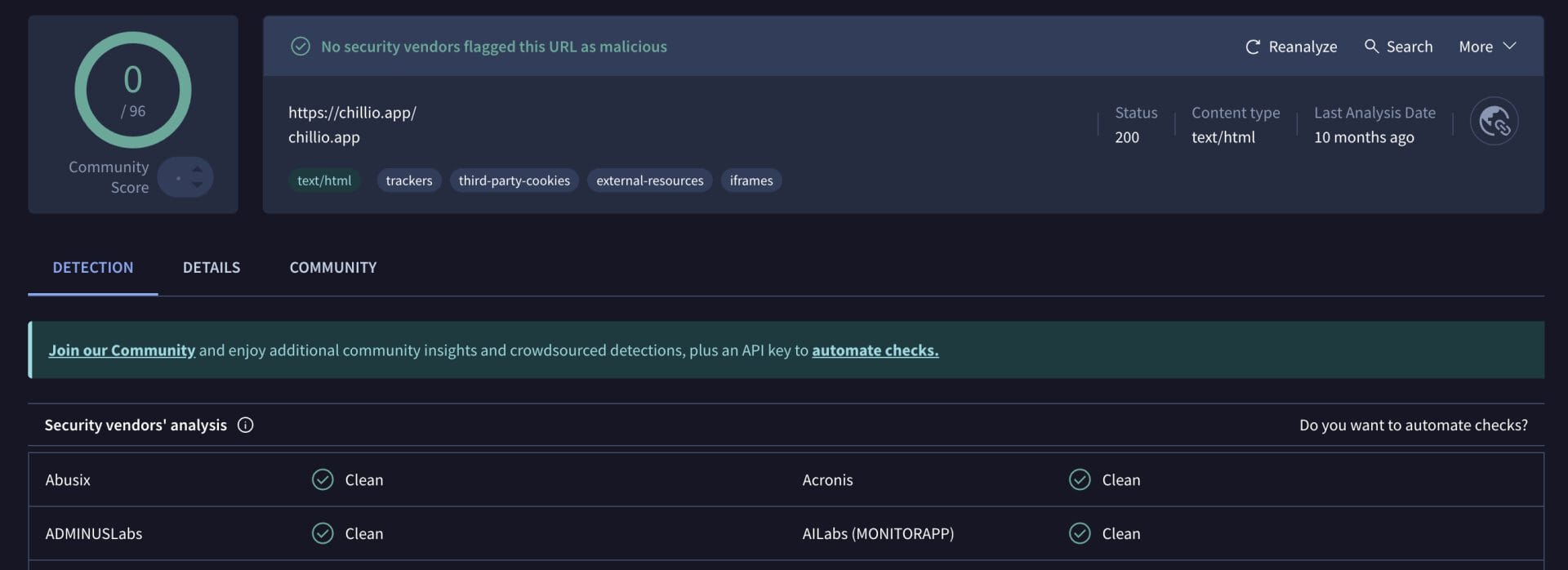Select the trackers tag
1568x570 pixels.
point(409,180)
